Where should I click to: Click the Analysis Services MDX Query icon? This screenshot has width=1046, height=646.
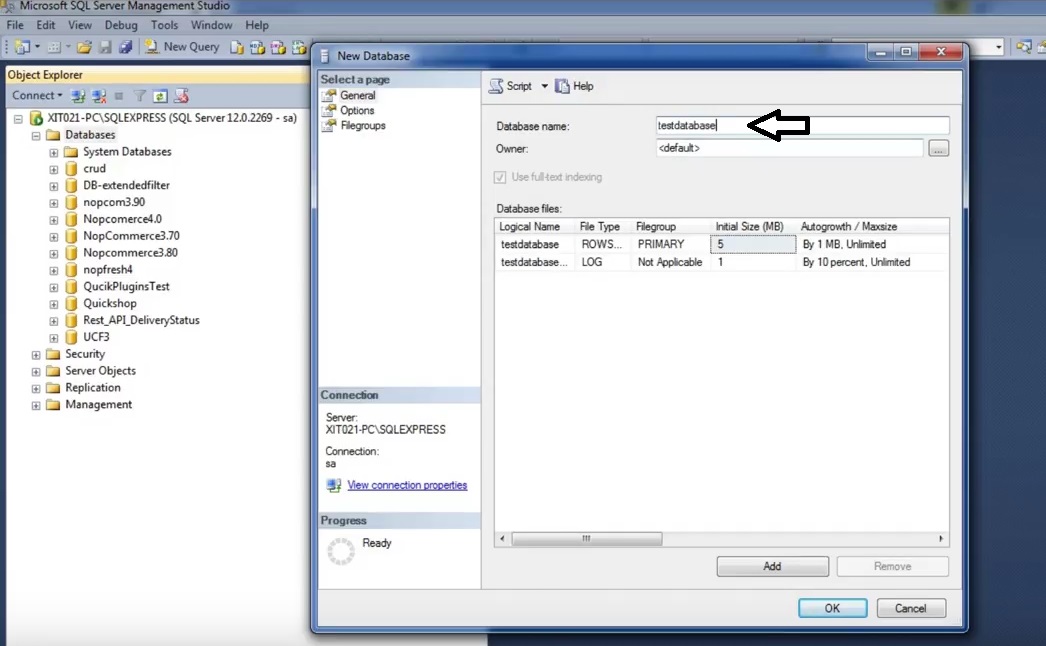click(257, 47)
